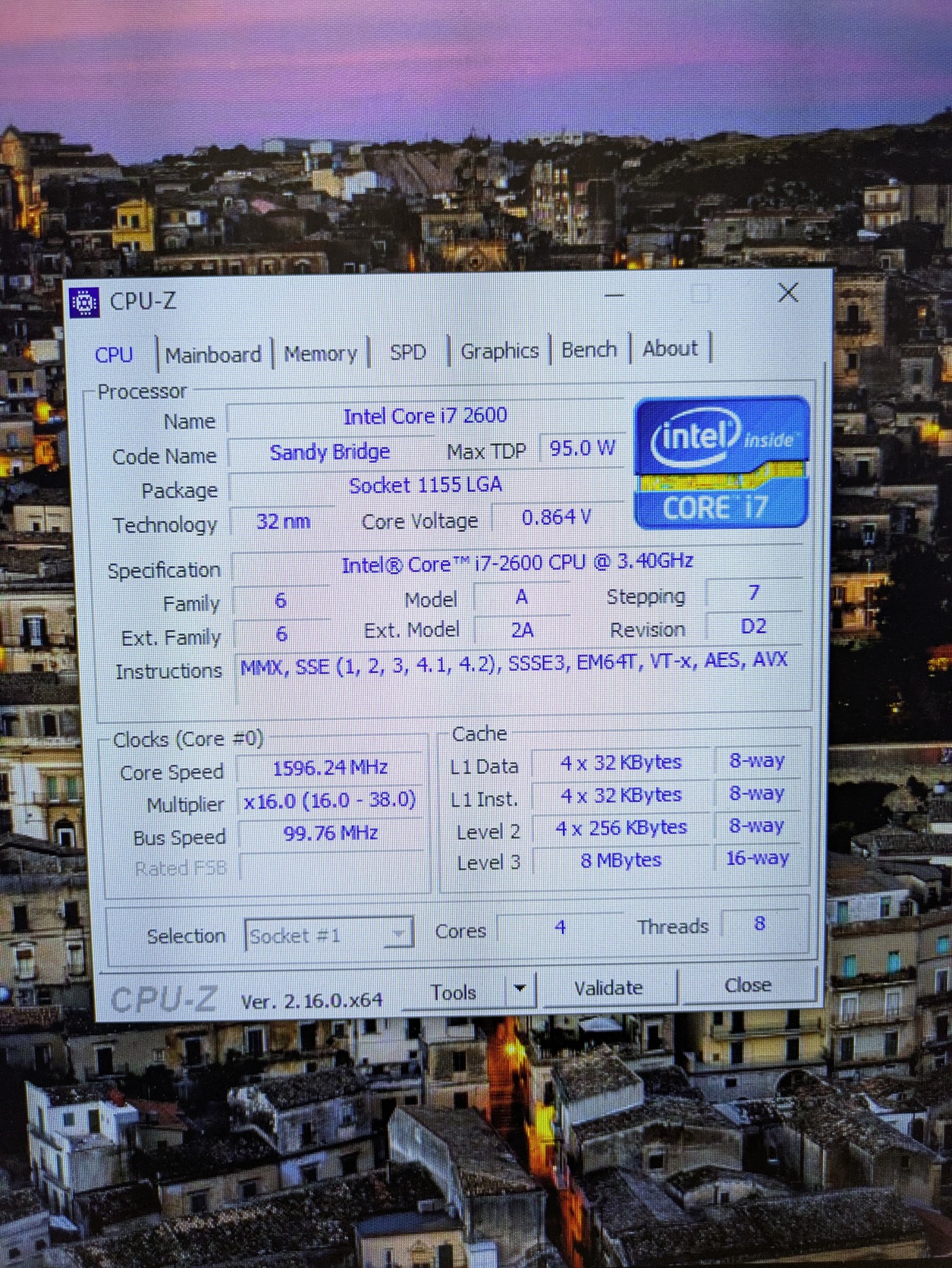Click the Max TDP value 95.0 W
The width and height of the screenshot is (952, 1268).
pyautogui.click(x=582, y=448)
